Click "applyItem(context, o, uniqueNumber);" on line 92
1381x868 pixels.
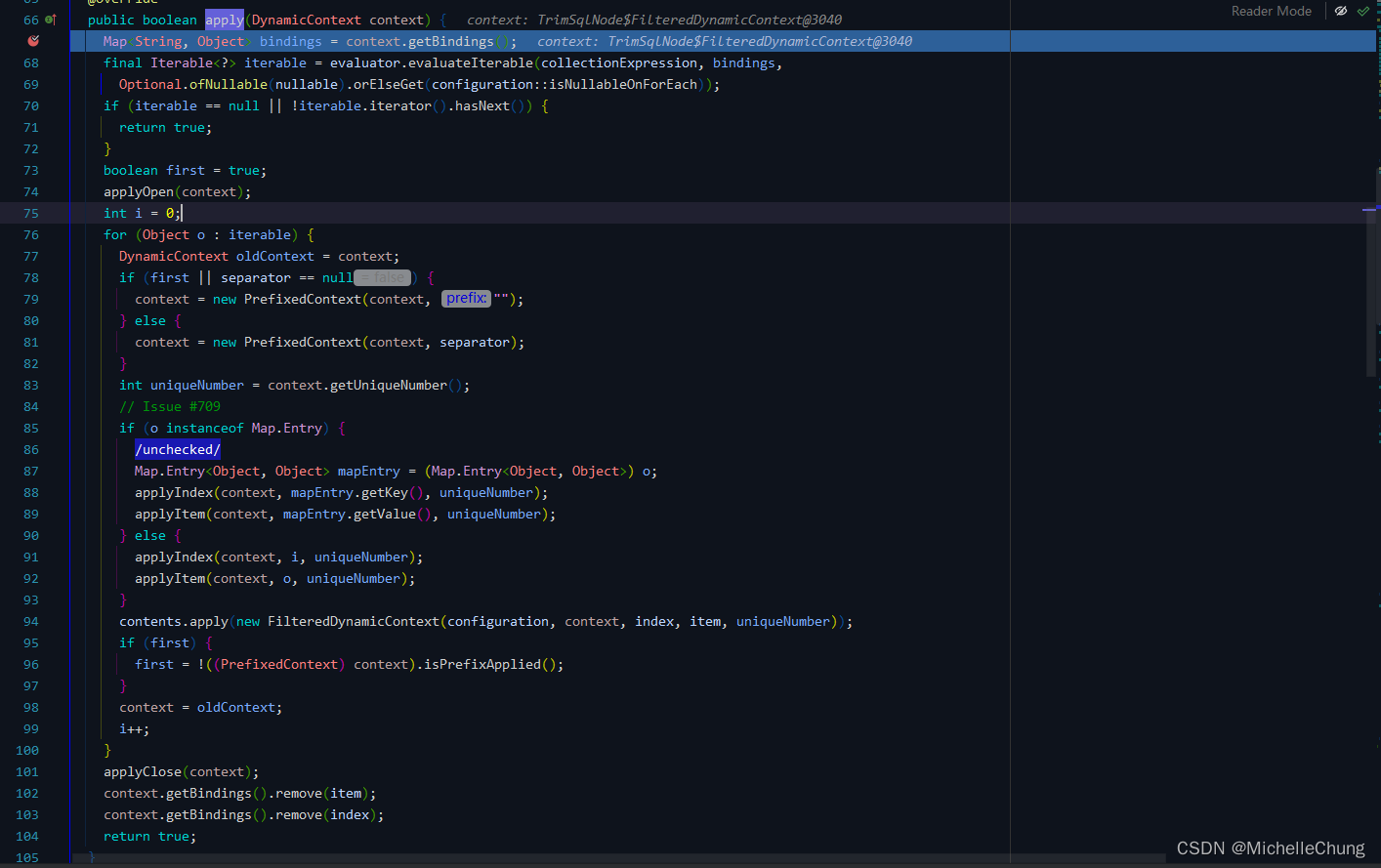tap(275, 578)
